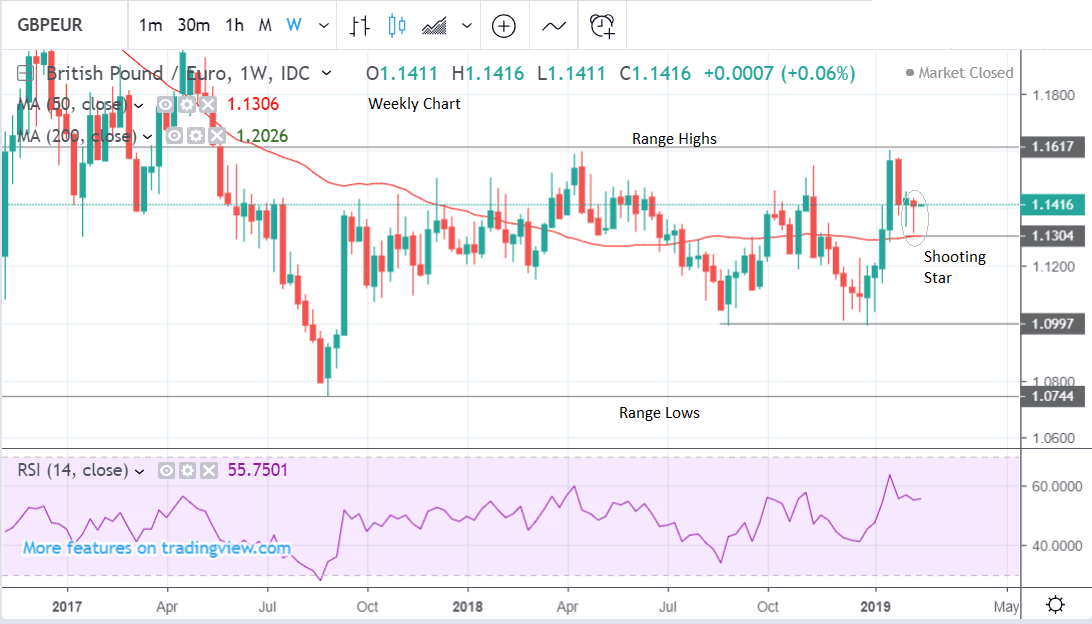Select the Shooting Star text annotation

pos(954,267)
